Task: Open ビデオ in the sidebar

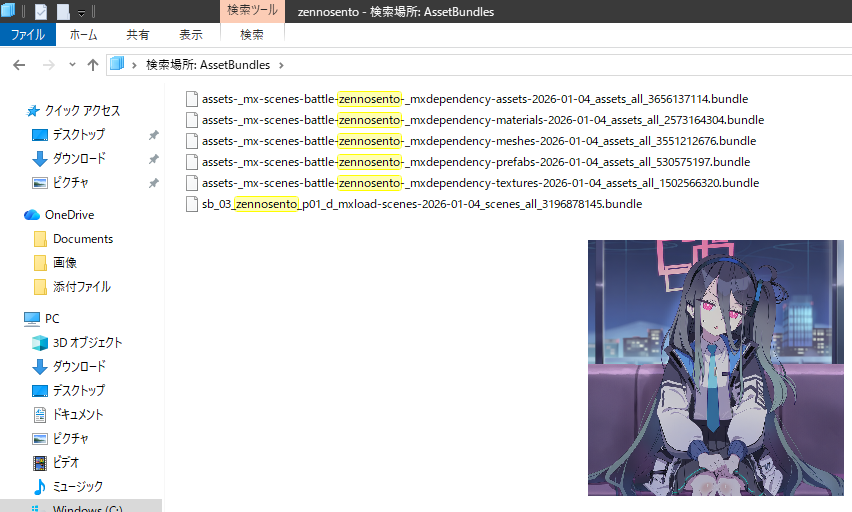Action: pos(66,463)
